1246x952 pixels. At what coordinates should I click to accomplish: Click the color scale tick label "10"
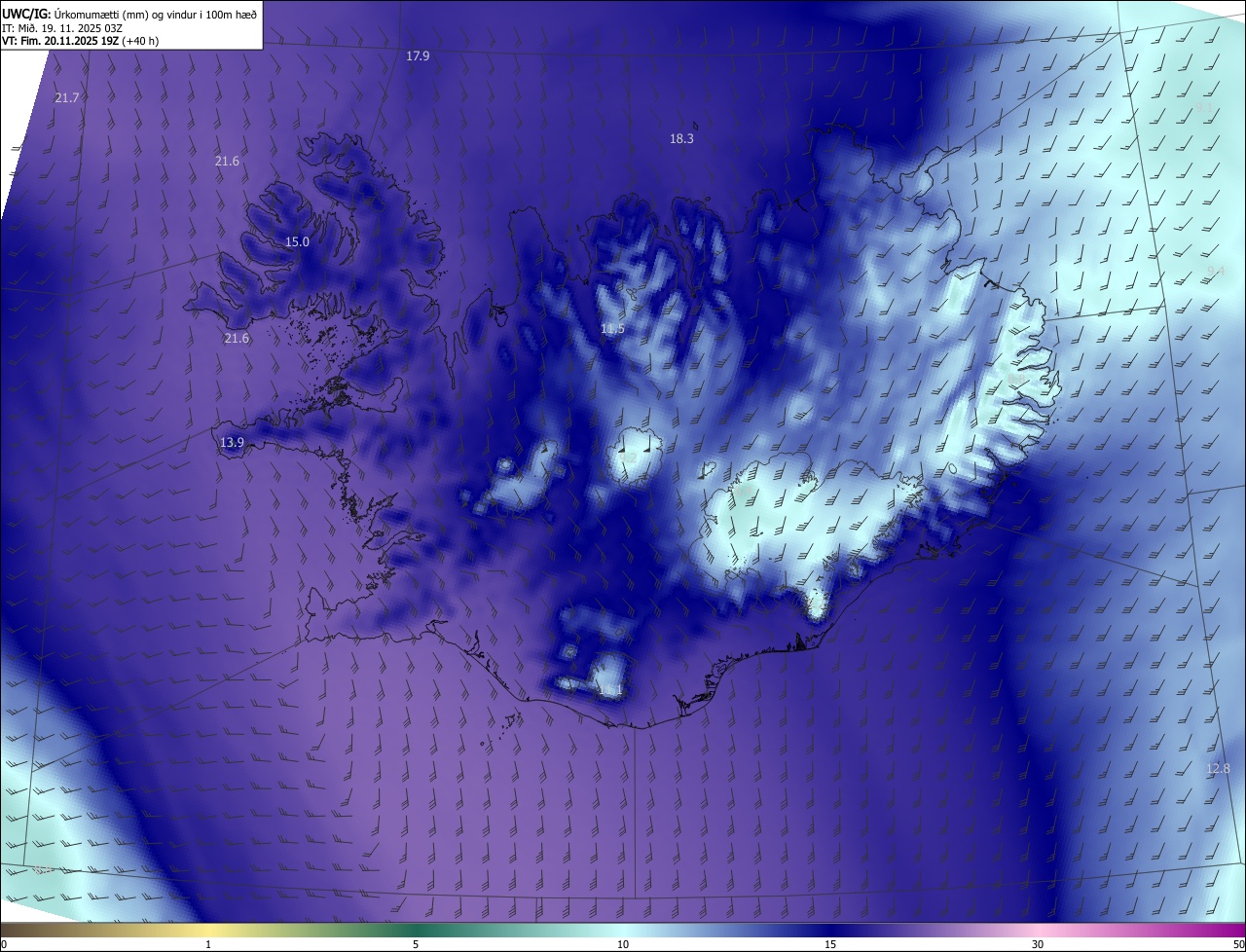coord(623,944)
